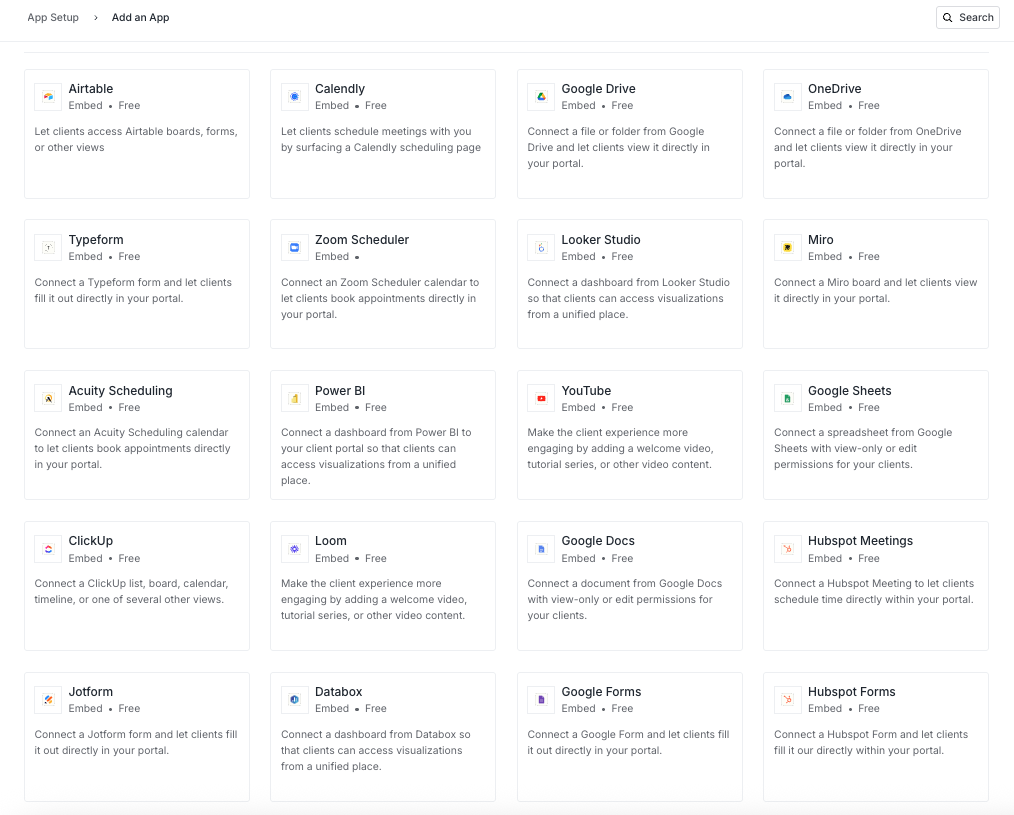The image size is (1014, 815).
Task: Open the Typeform embed card
Action: pyautogui.click(x=136, y=283)
